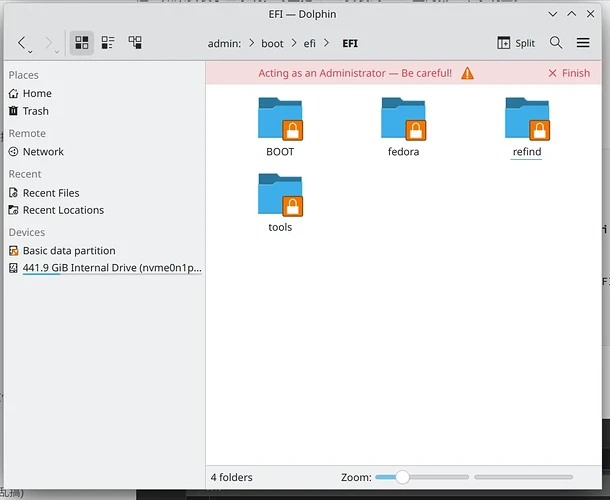The image size is (610, 500).
Task: Click the 'boot' breadcrumb segment
Action: coord(273,44)
